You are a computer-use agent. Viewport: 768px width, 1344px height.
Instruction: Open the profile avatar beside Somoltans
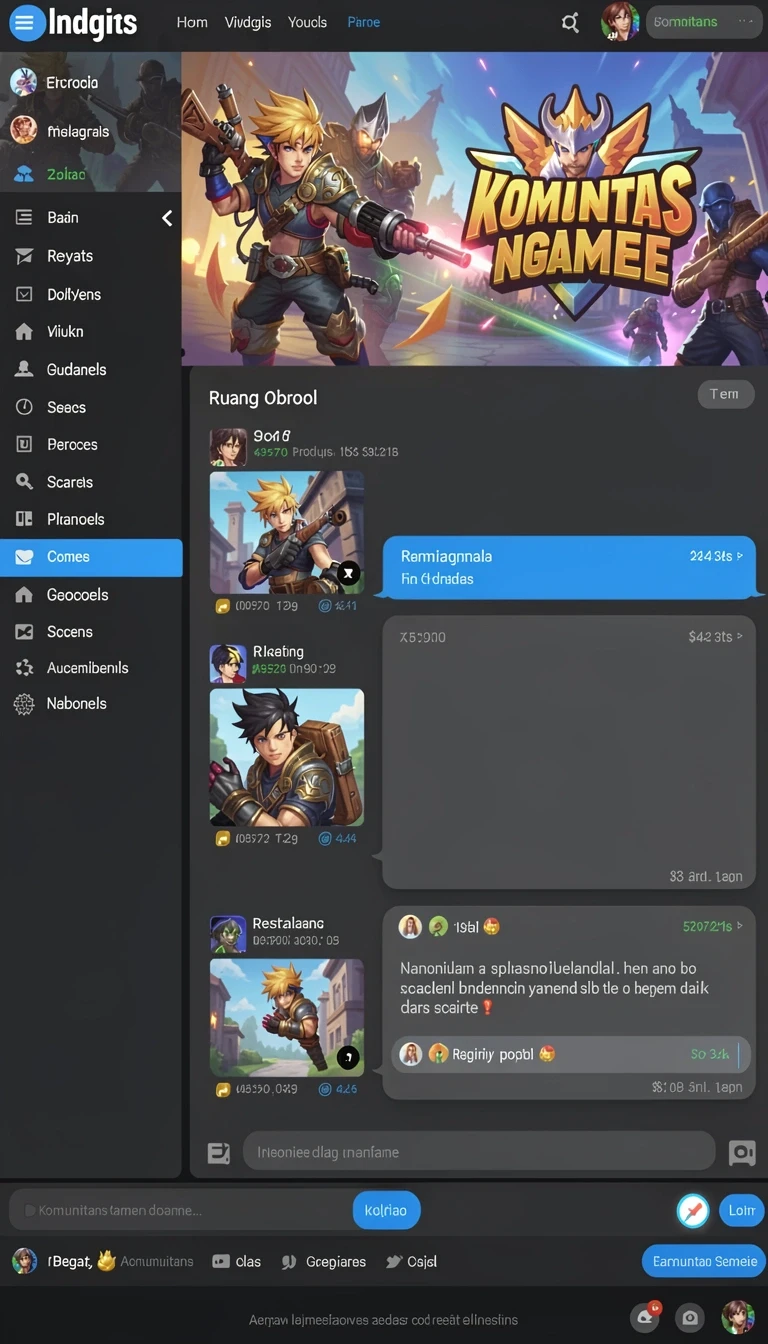coord(620,22)
